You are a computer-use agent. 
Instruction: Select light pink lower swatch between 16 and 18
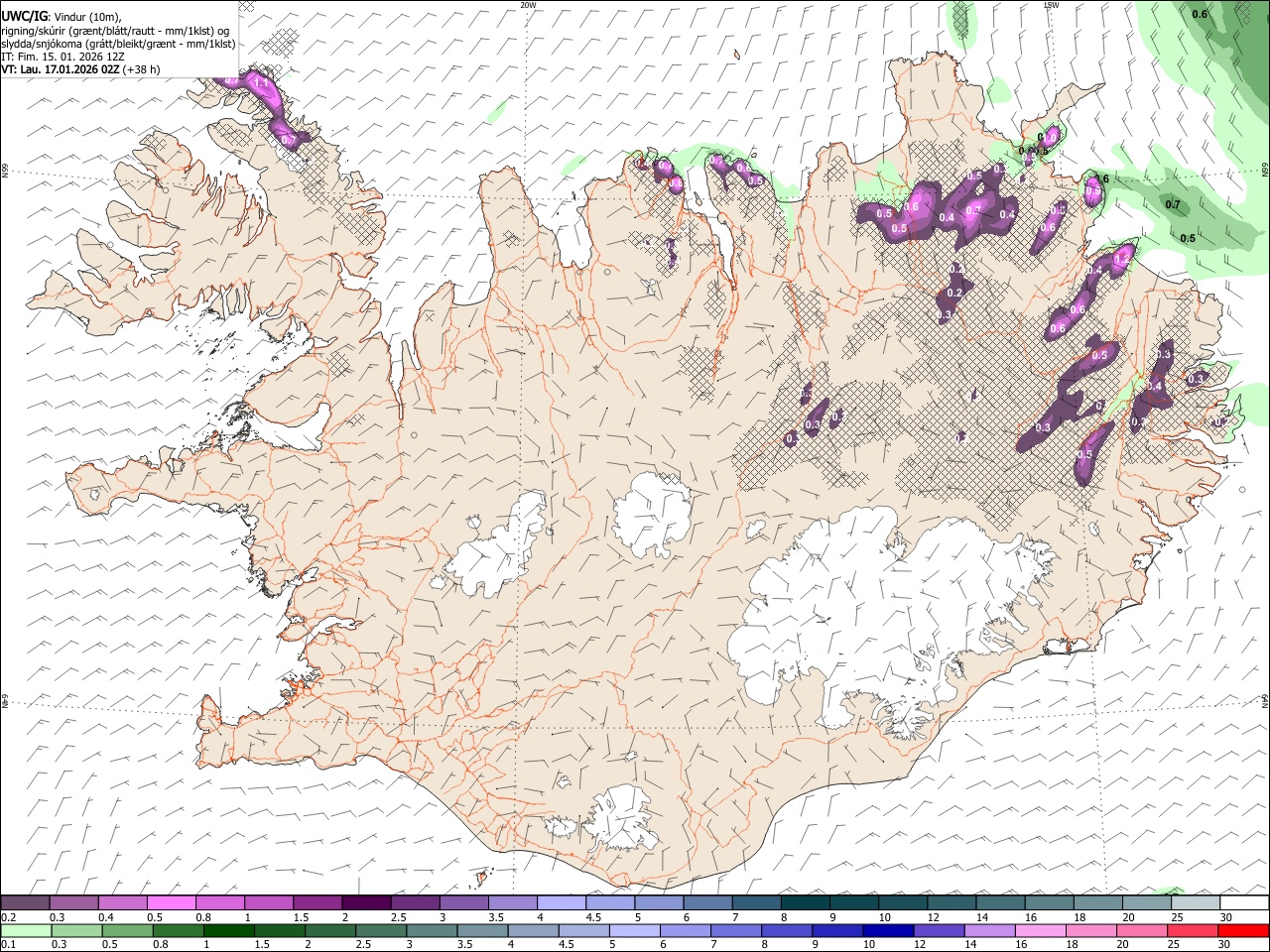pyautogui.click(x=1040, y=931)
